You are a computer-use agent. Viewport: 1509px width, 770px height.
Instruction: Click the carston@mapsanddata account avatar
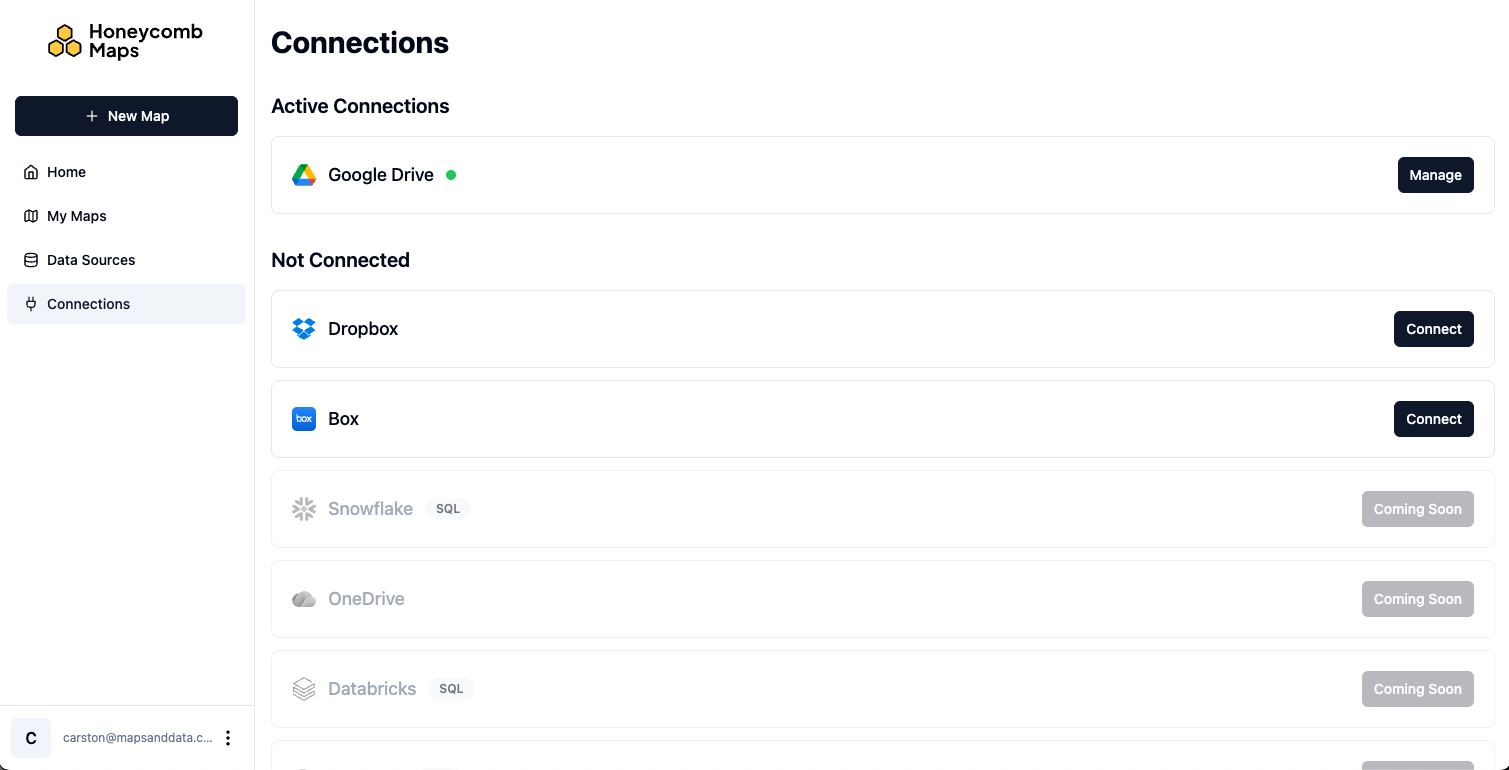pos(30,737)
